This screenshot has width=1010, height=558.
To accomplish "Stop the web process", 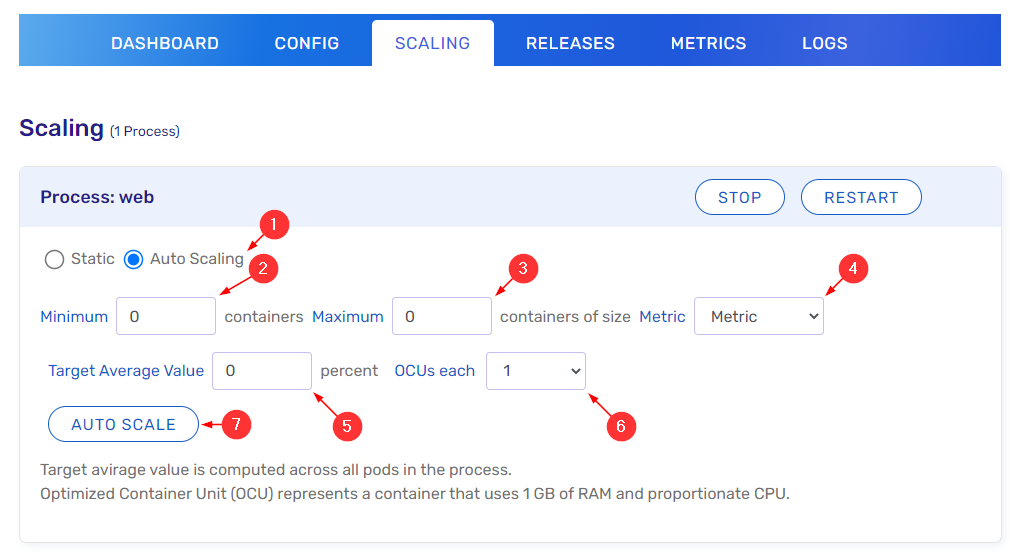I will coord(739,197).
